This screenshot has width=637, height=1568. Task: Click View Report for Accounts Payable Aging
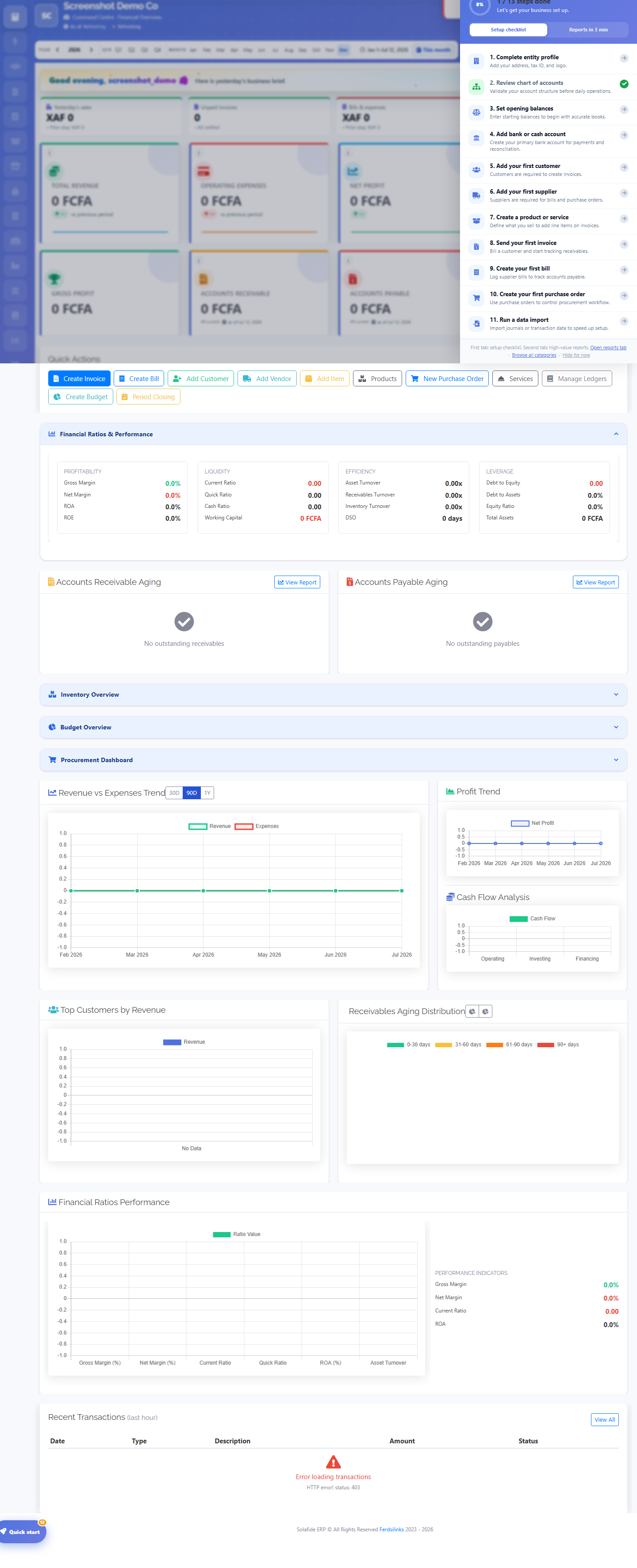click(595, 582)
